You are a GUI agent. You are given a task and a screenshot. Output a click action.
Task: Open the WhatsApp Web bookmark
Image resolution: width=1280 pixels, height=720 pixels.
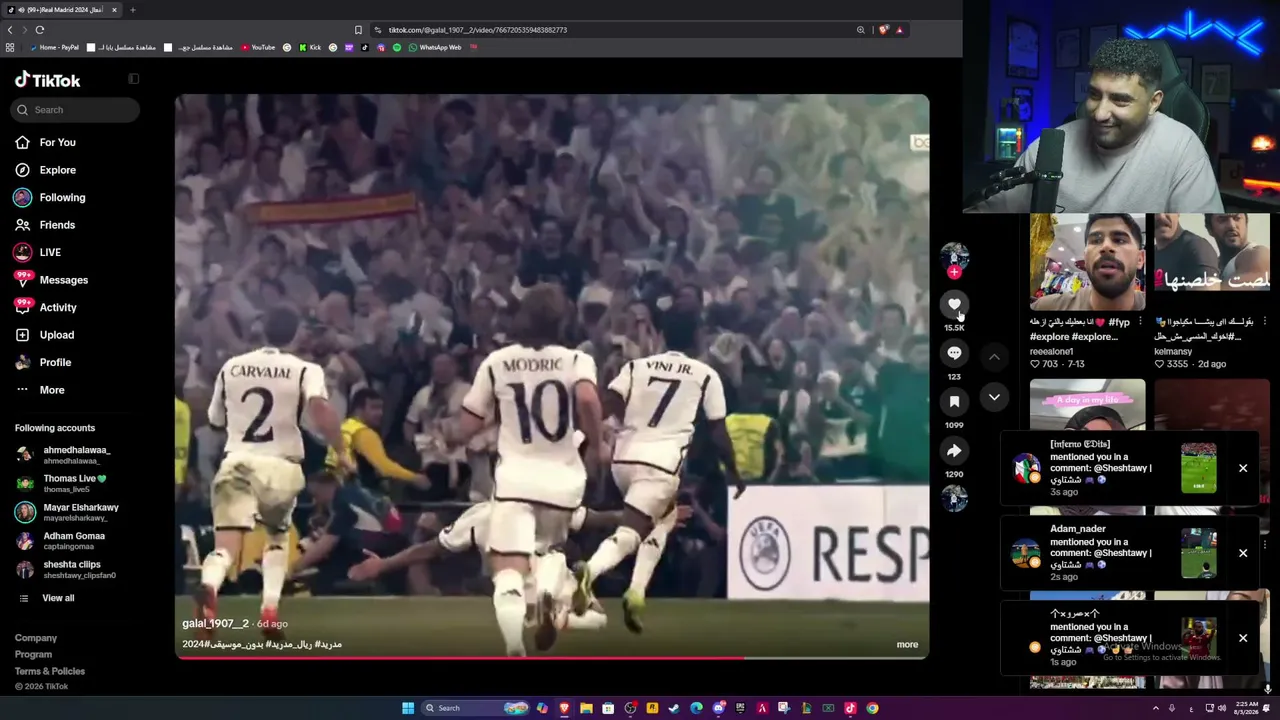[x=435, y=47]
